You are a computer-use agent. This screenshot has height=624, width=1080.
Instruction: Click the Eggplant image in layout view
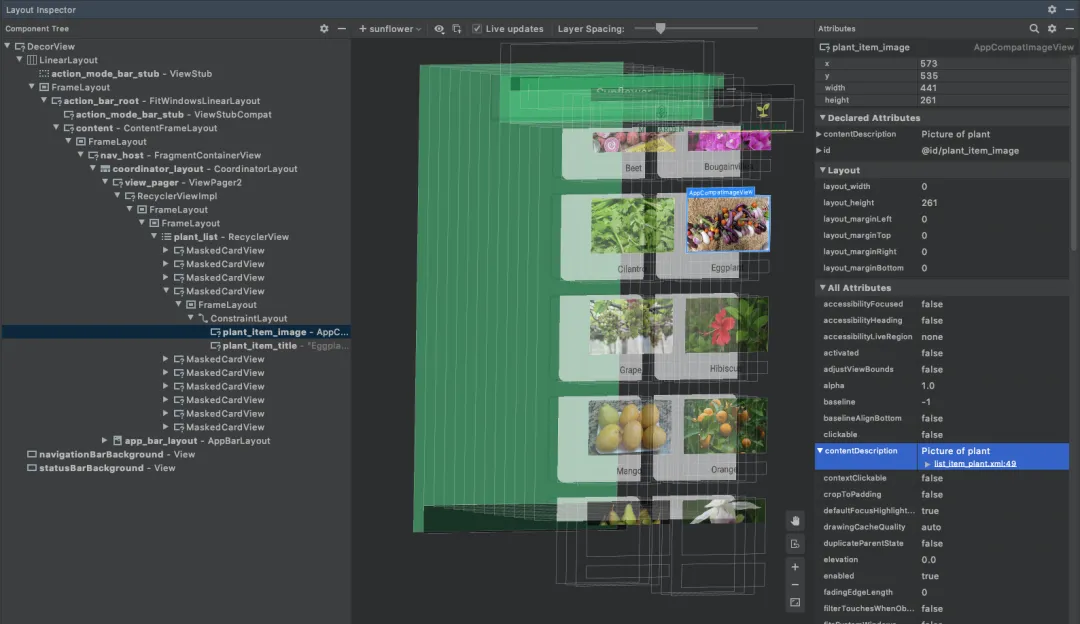click(728, 224)
